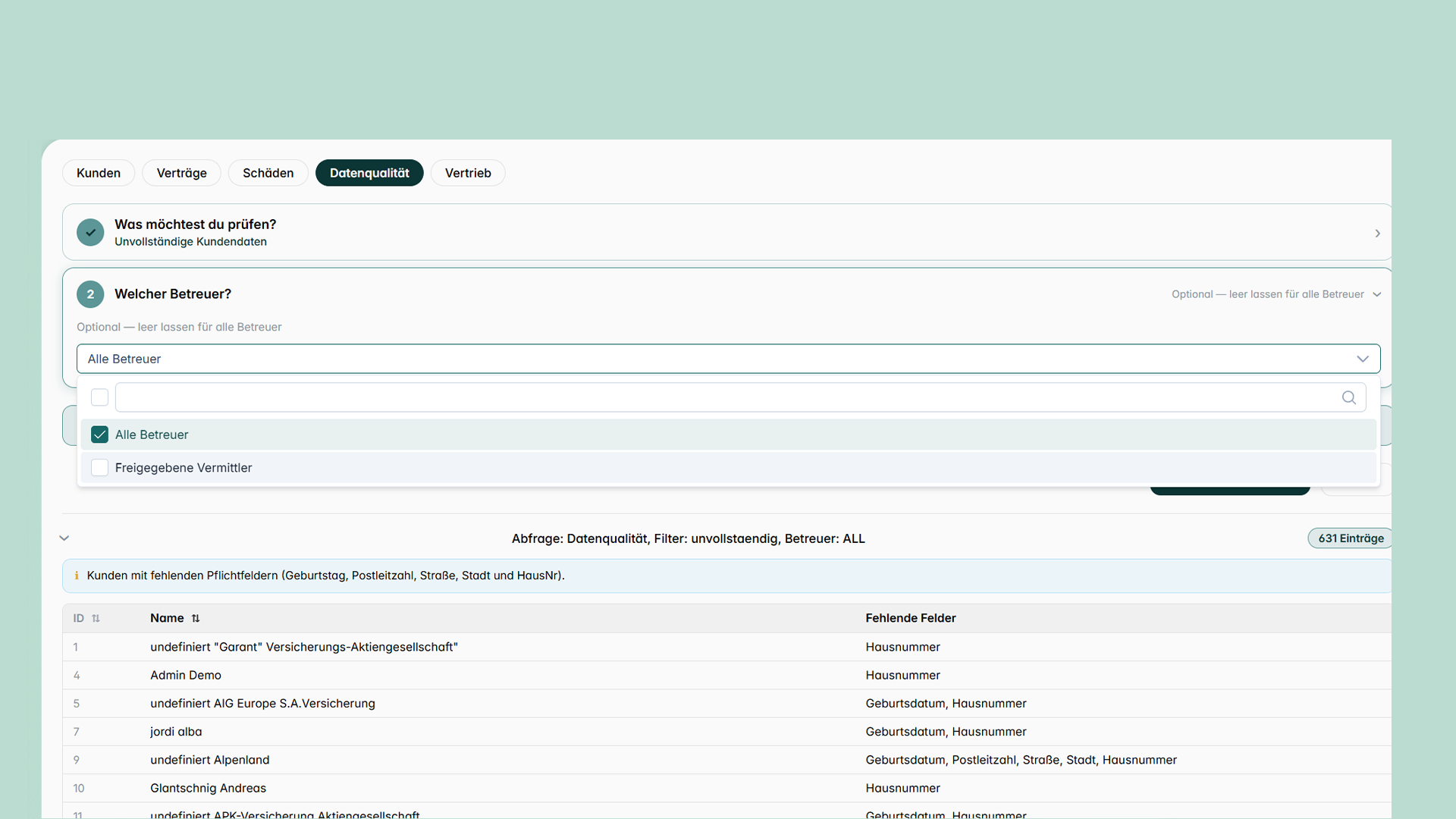The image size is (1456, 819).
Task: Click the query summary 'Abfrage: Datenqualität' title
Action: click(x=688, y=538)
